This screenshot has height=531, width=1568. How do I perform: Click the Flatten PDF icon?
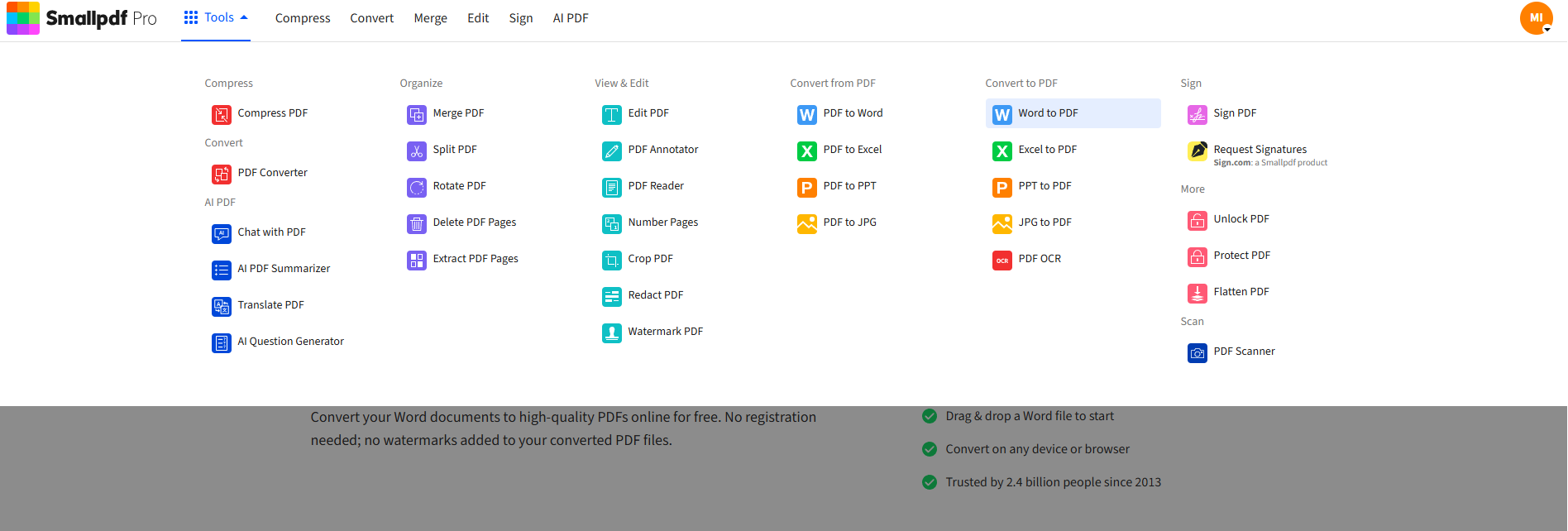1198,293
